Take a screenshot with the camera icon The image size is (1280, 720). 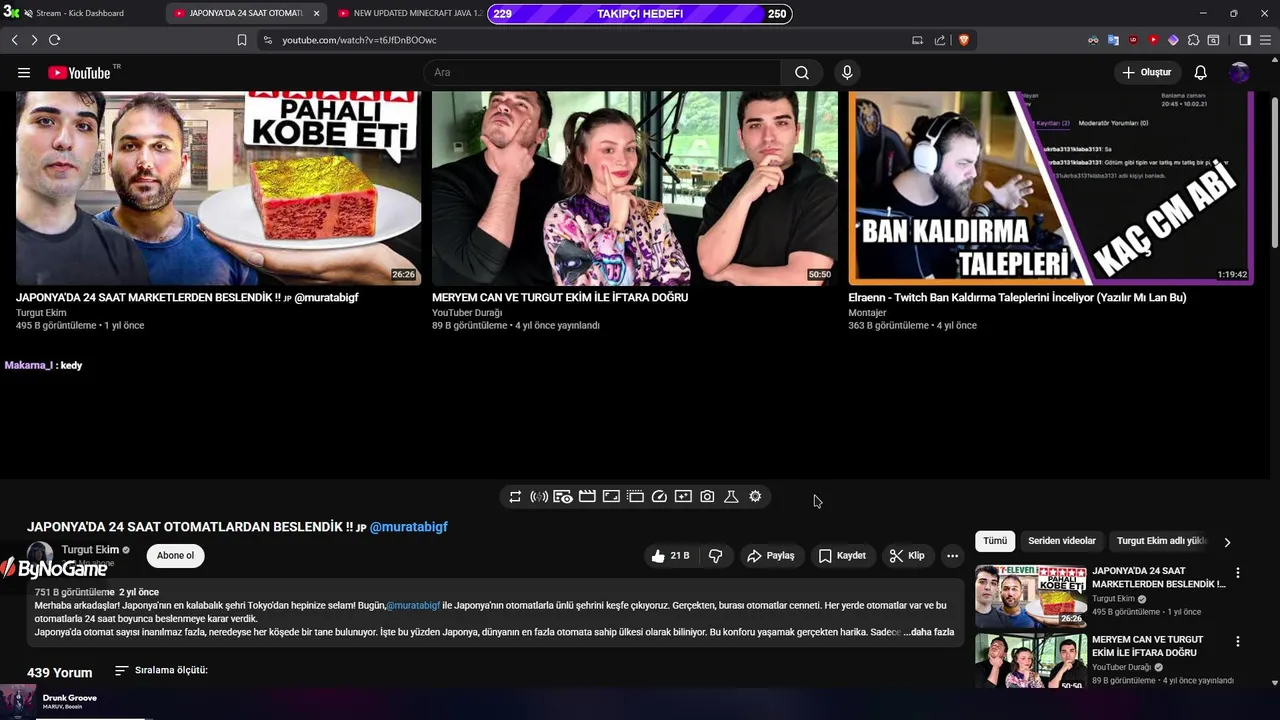point(707,496)
